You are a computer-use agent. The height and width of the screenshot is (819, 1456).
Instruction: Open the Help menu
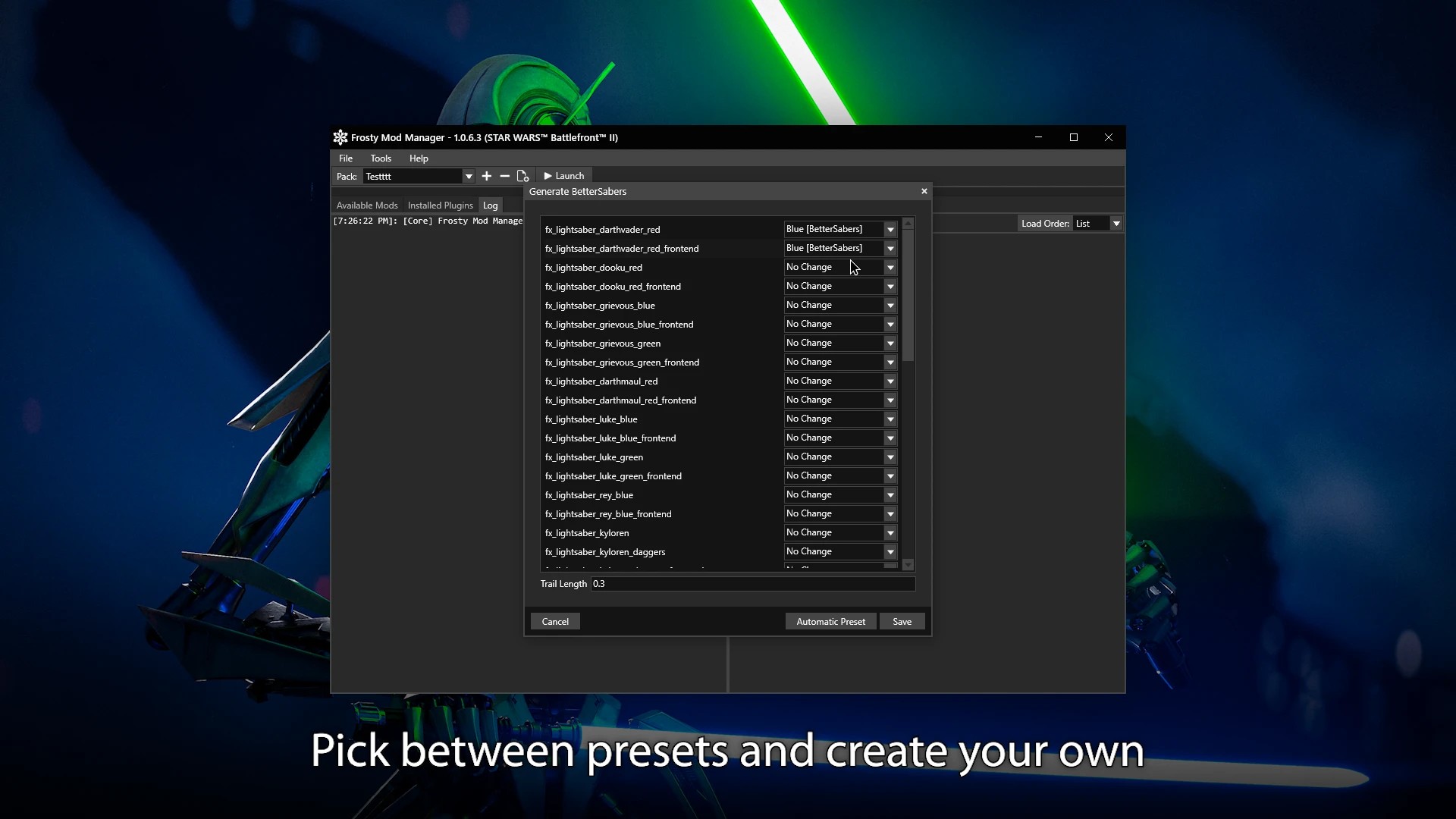[419, 158]
